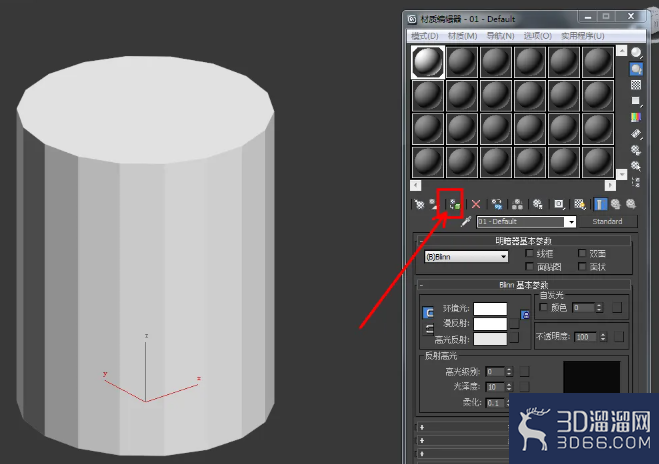
Task: Toggle Show Map in Viewport icon
Action: pos(580,204)
